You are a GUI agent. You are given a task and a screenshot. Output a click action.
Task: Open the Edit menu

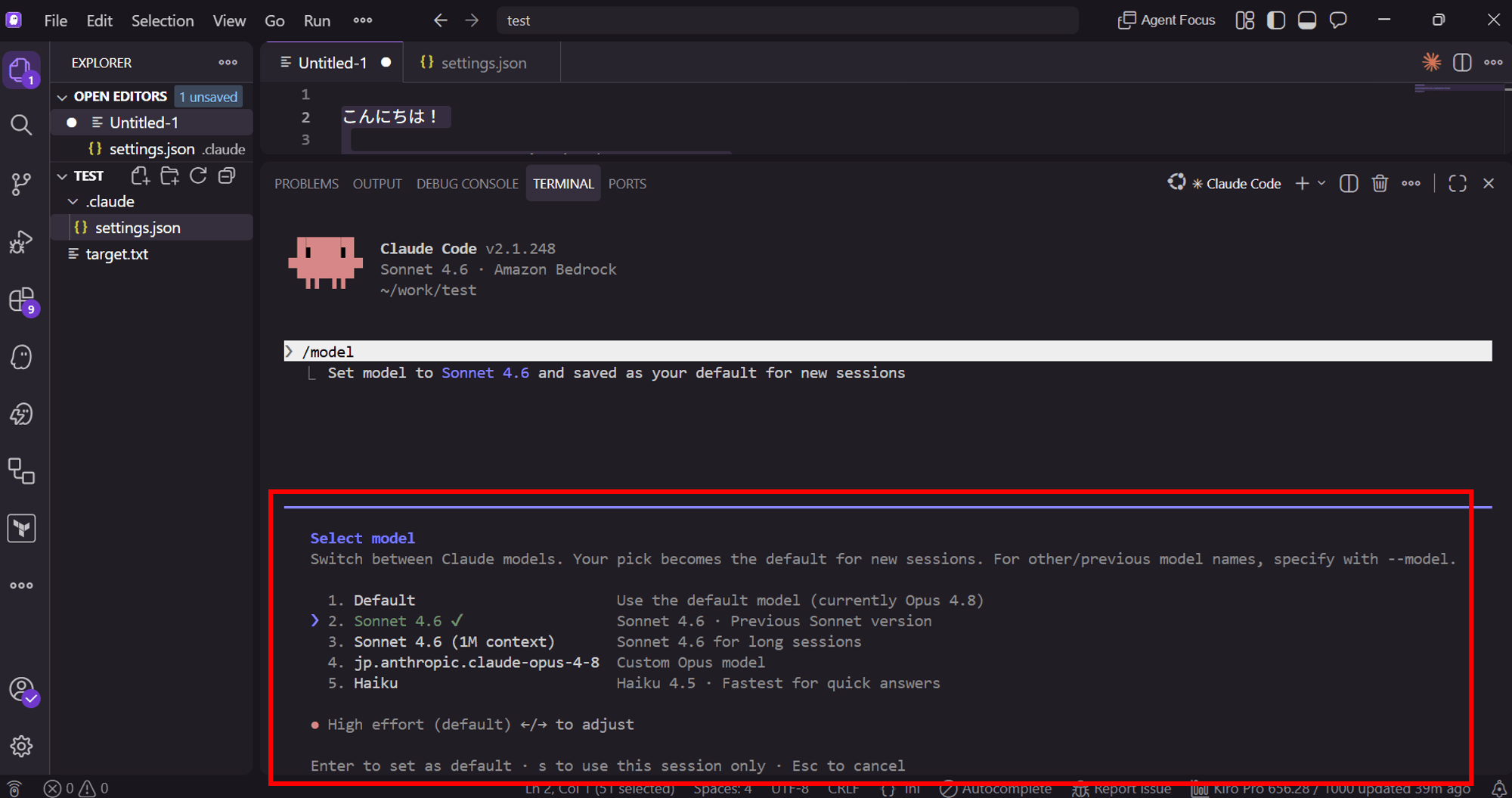pos(99,20)
